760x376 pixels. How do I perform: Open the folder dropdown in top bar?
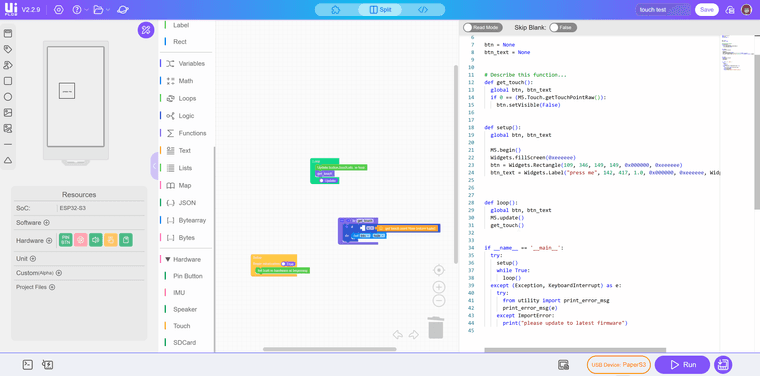(101, 10)
